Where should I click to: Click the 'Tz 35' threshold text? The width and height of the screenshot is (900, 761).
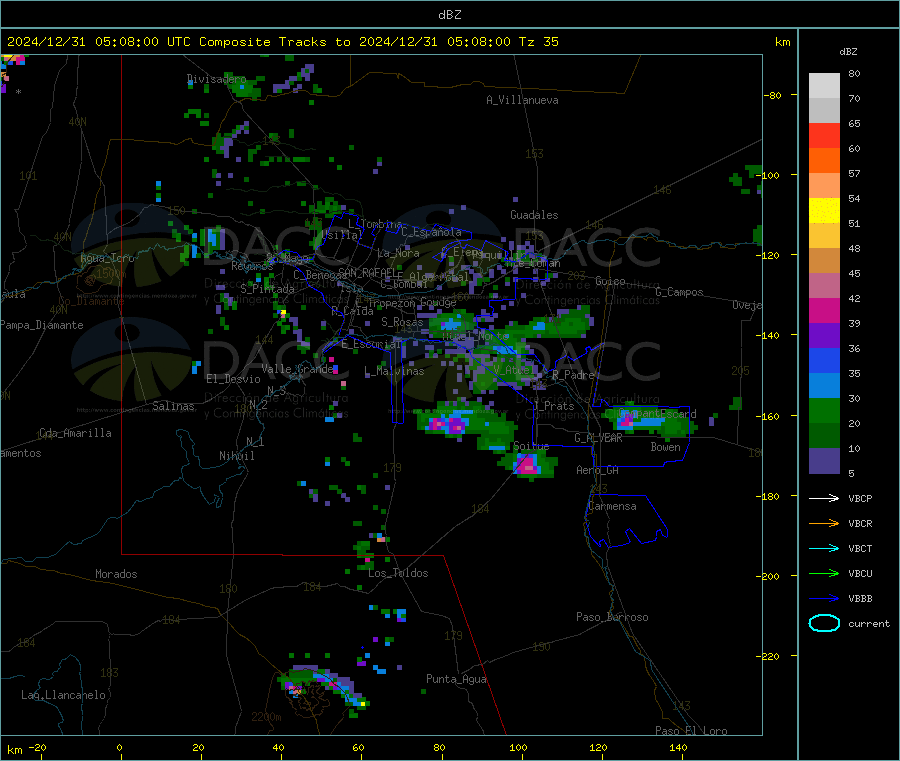click(x=538, y=42)
